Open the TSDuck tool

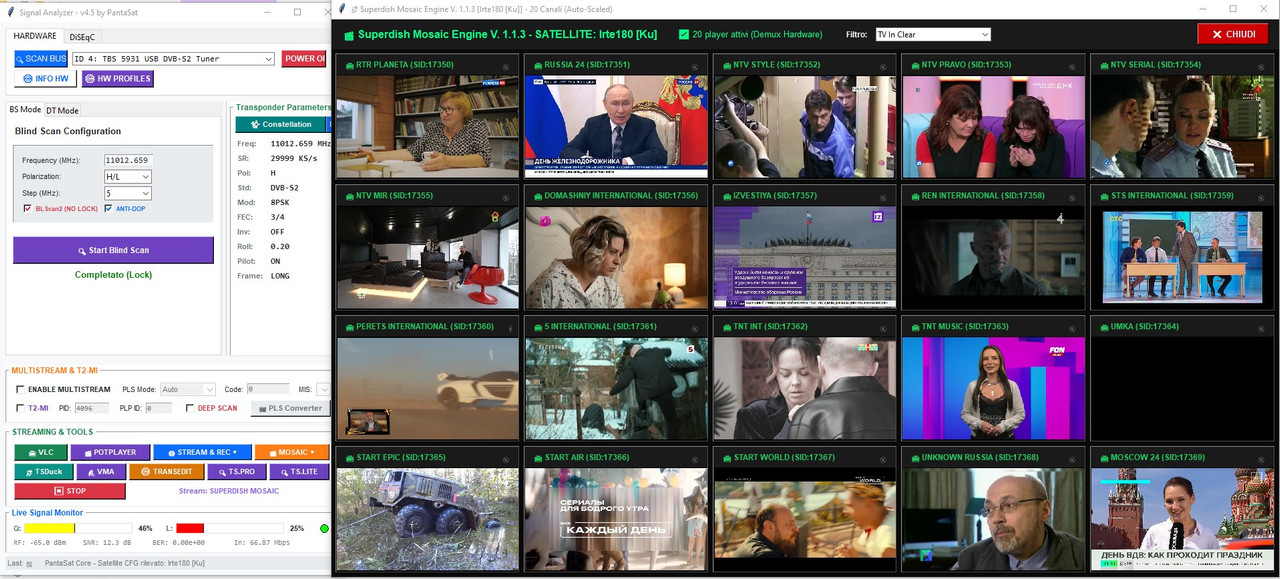(43, 471)
